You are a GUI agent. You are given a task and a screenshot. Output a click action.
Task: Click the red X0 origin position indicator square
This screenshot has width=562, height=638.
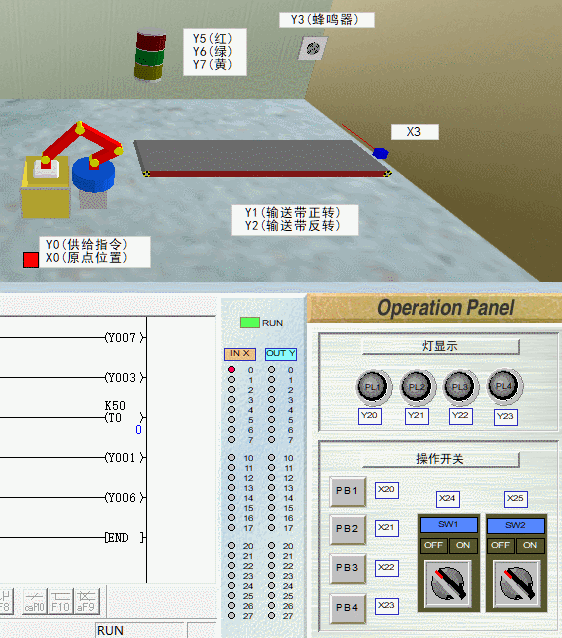(31, 260)
